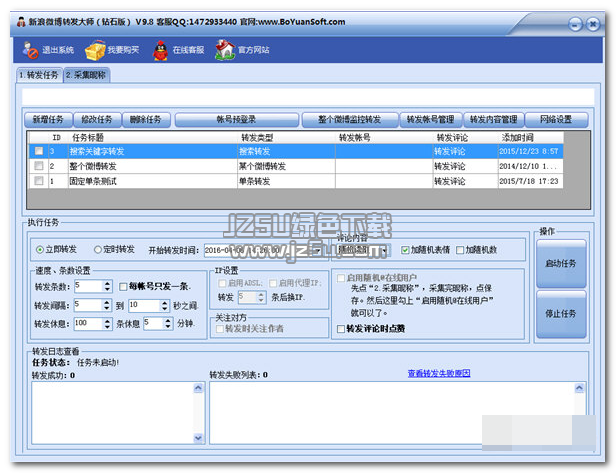
Task: Open 转发内容管理
Action: pyautogui.click(x=494, y=119)
